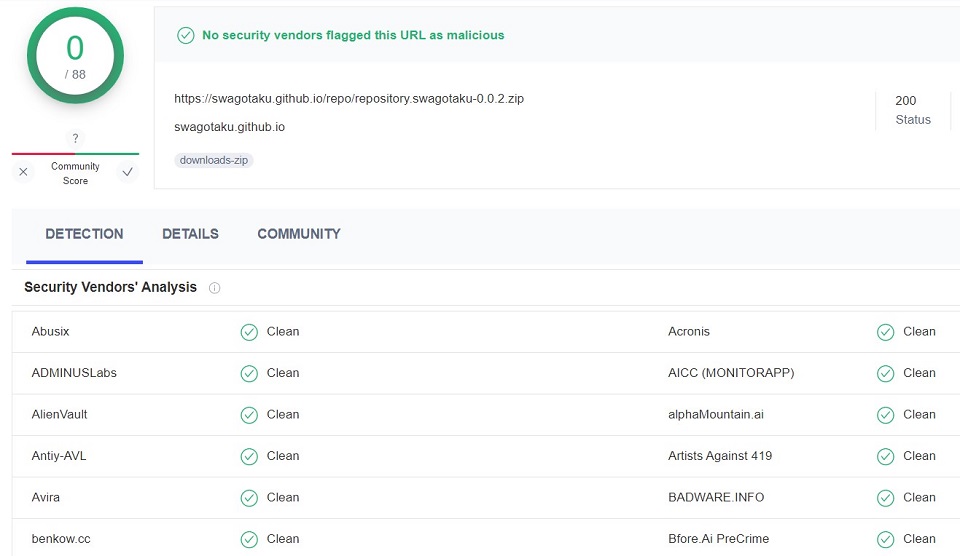Select the BADWARE.INFO vendor name

[x=716, y=497]
